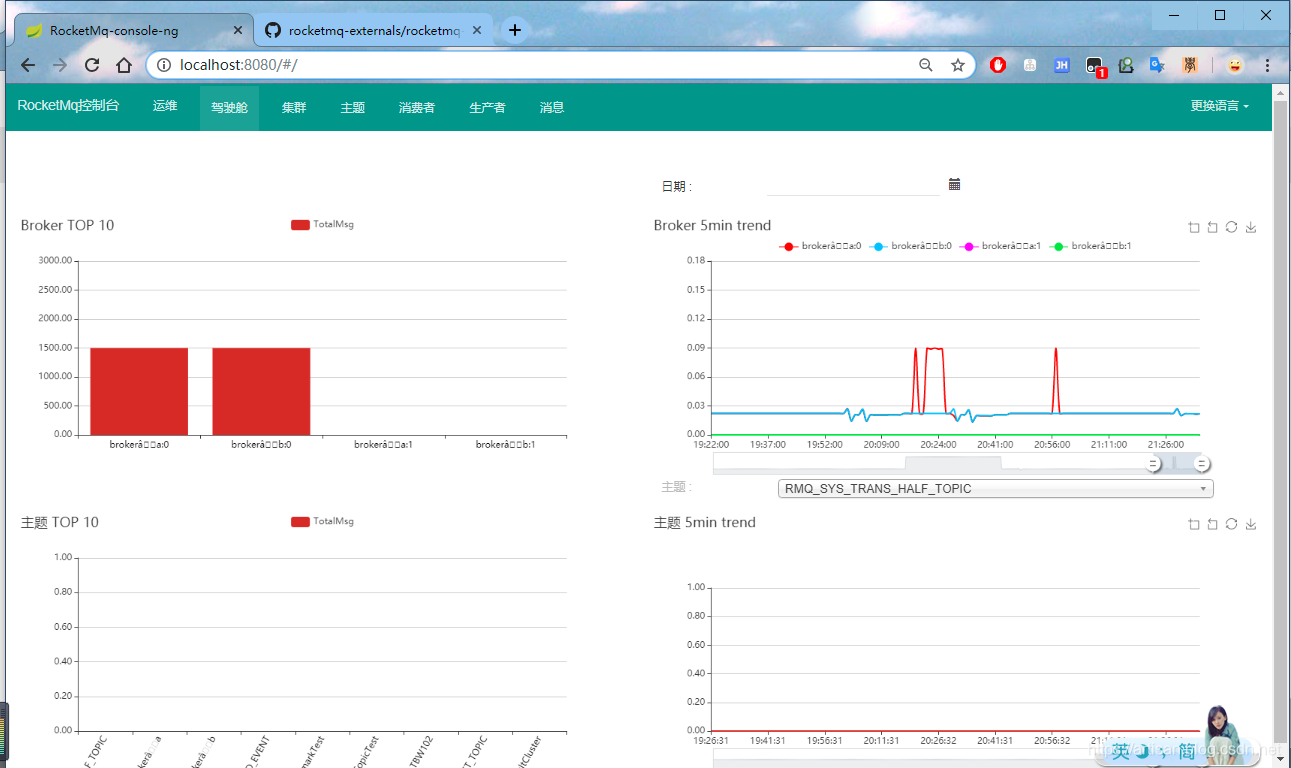Click the 日期 date input field
Image resolution: width=1291 pixels, height=768 pixels.
pos(853,185)
